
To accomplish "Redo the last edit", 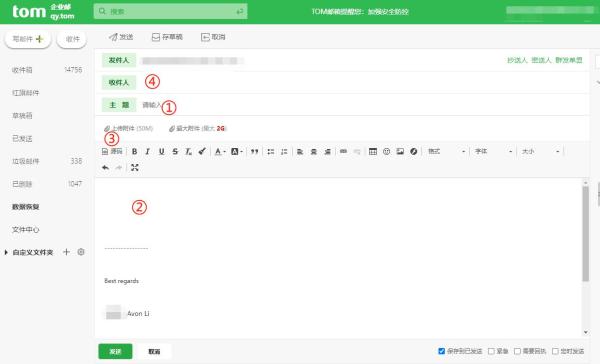I will pos(119,168).
